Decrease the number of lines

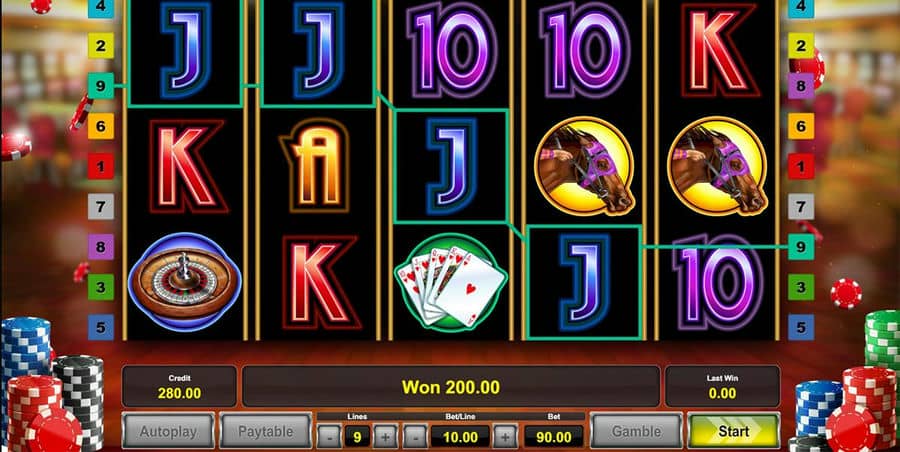[x=328, y=438]
